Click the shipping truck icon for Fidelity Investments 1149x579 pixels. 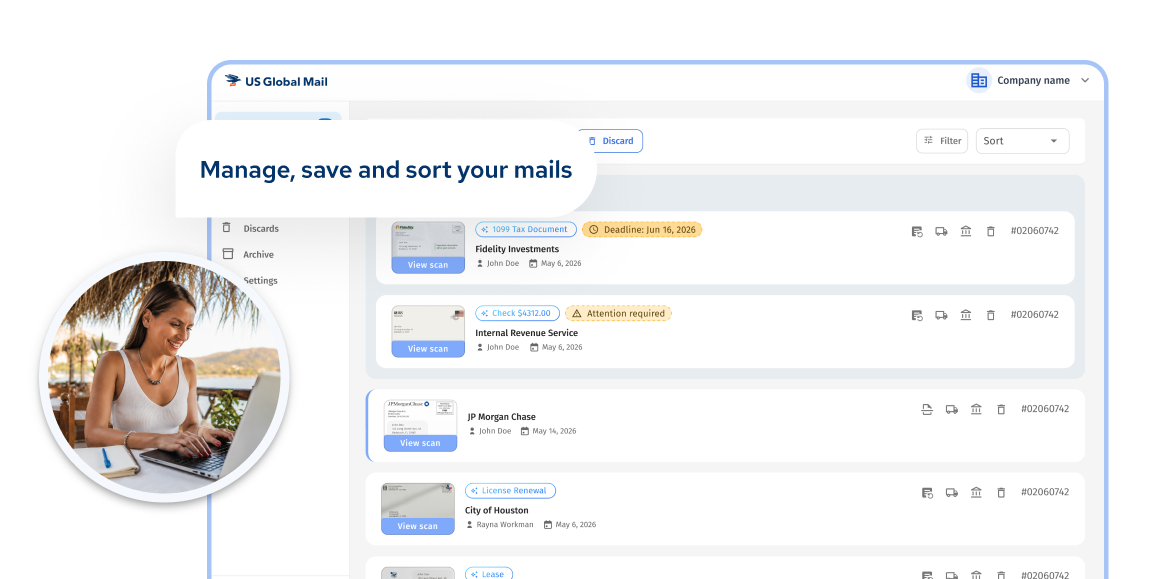[x=942, y=231]
